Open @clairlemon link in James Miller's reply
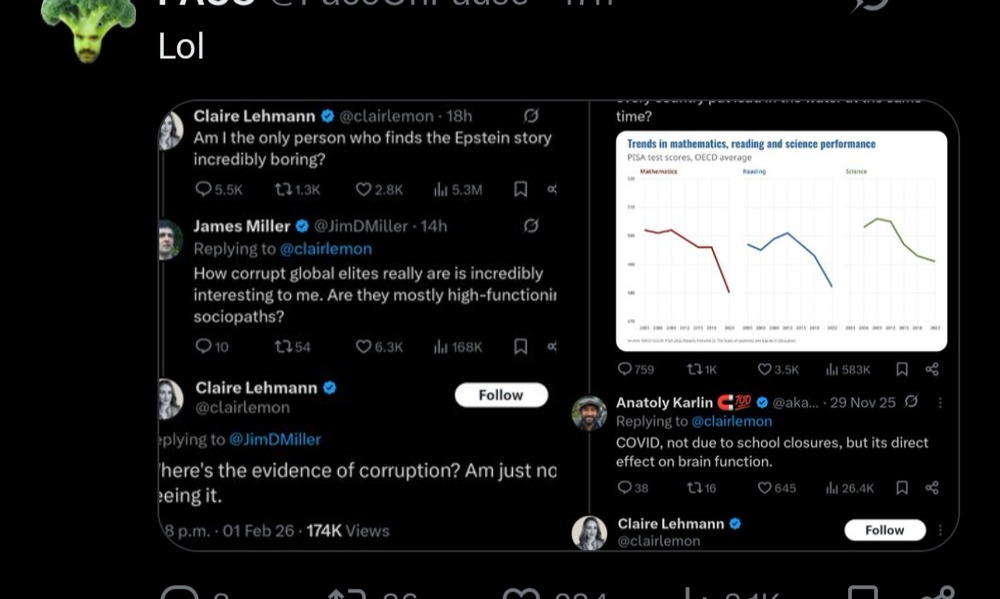This screenshot has width=1000, height=599. click(x=325, y=249)
